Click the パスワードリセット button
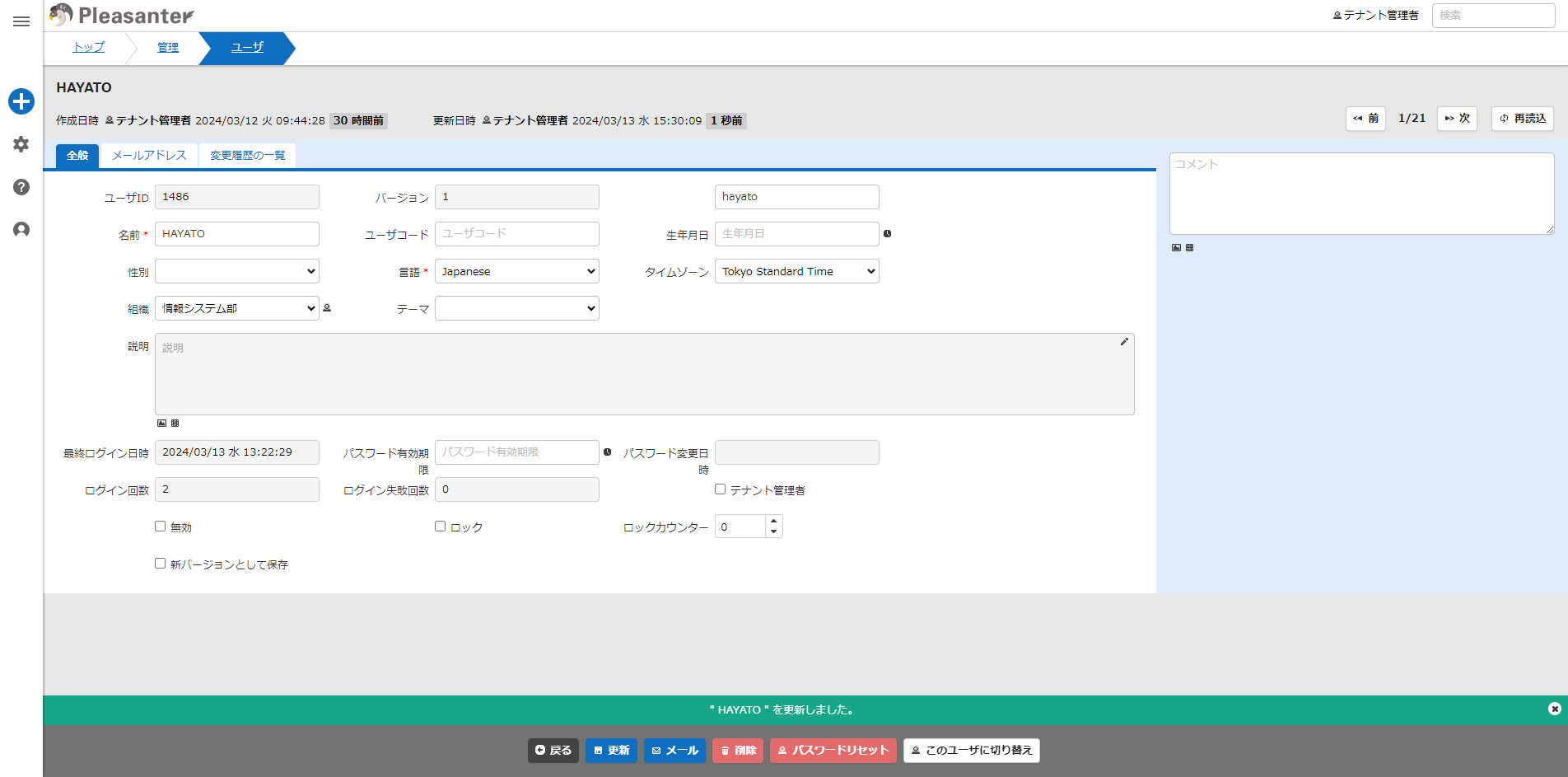This screenshot has width=1568, height=777. [833, 751]
